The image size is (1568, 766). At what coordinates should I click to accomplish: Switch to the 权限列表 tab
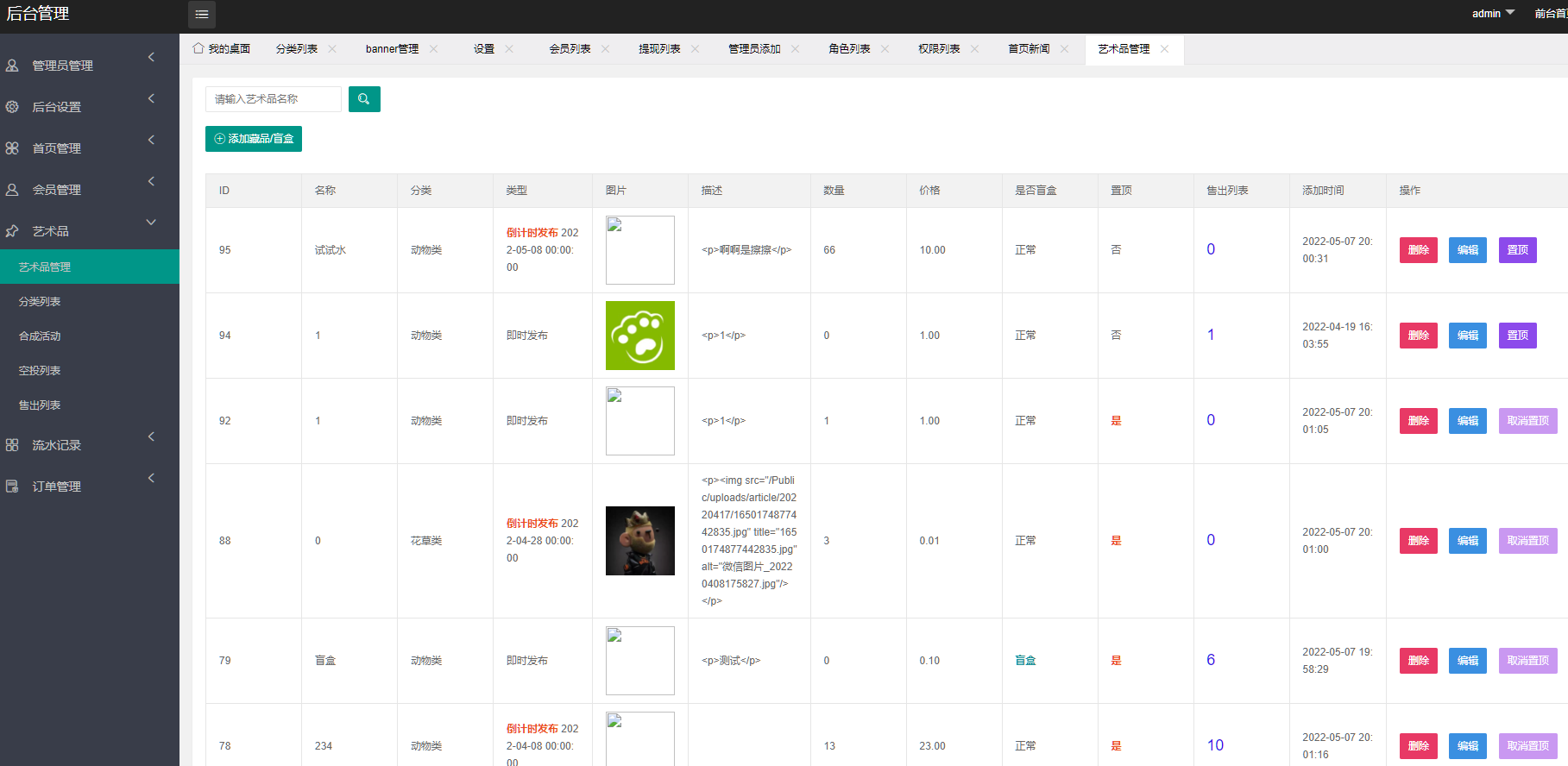tap(939, 49)
